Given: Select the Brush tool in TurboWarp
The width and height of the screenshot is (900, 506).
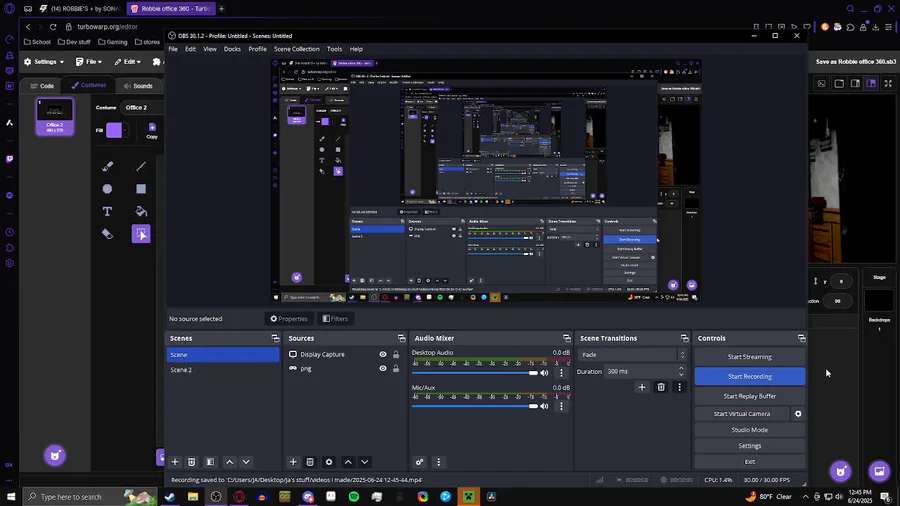Looking at the screenshot, I should tap(107, 166).
